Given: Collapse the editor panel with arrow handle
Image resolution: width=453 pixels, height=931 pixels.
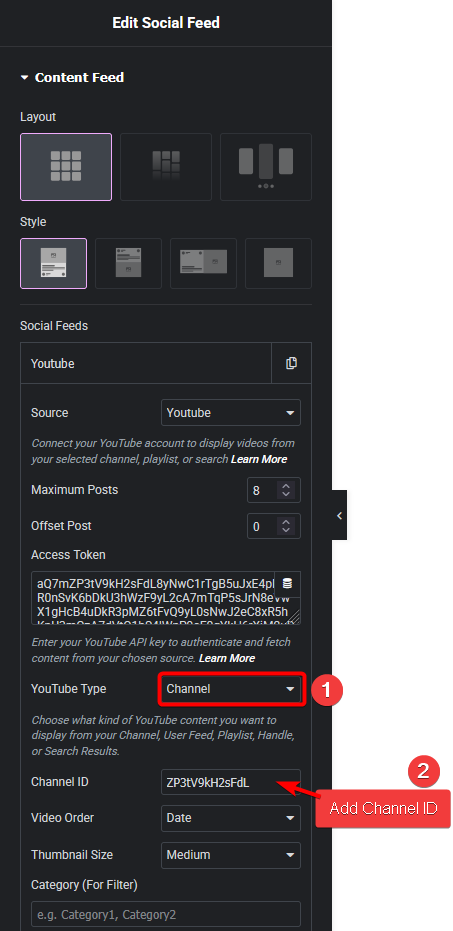Looking at the screenshot, I should coord(340,515).
